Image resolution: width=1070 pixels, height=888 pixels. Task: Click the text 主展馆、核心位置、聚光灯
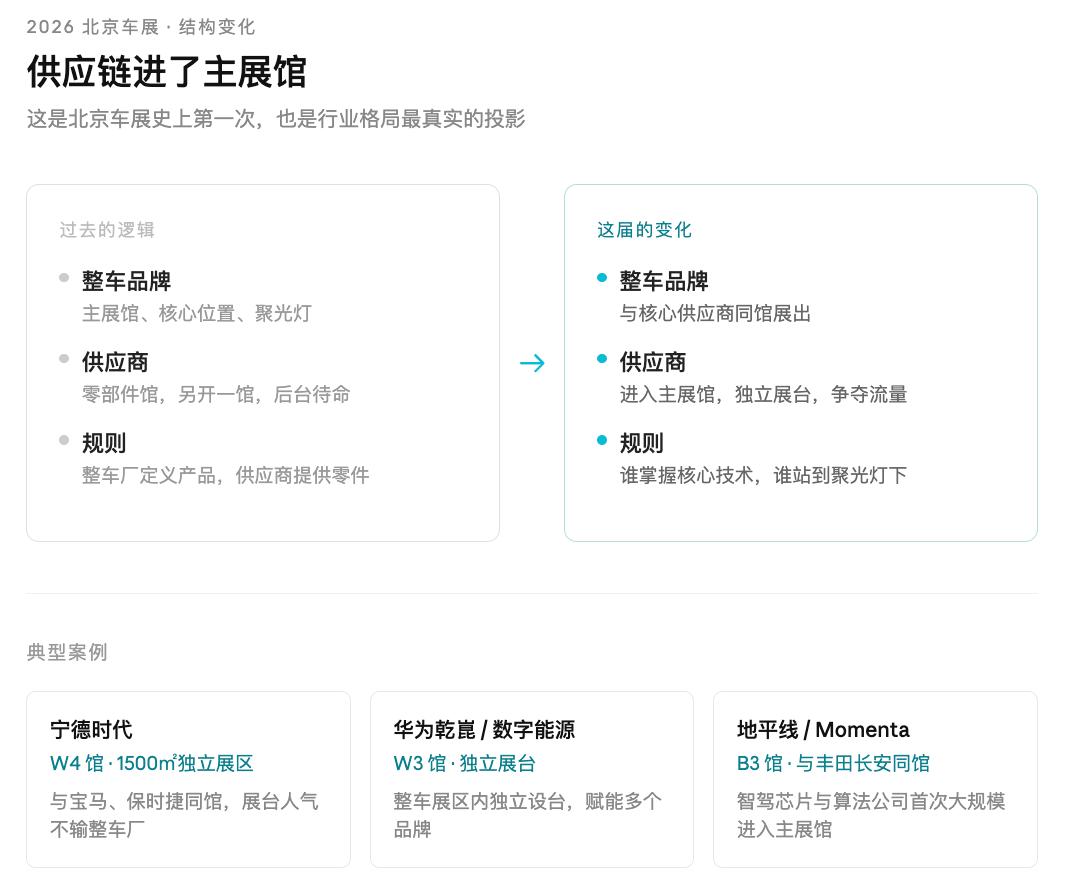pyautogui.click(x=197, y=313)
